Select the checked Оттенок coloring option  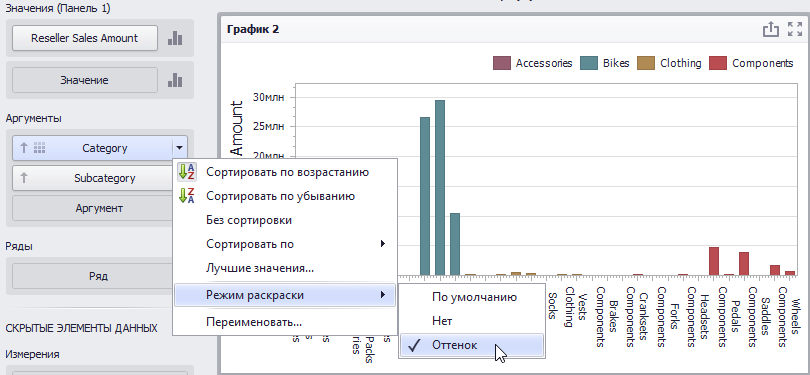pos(472,345)
